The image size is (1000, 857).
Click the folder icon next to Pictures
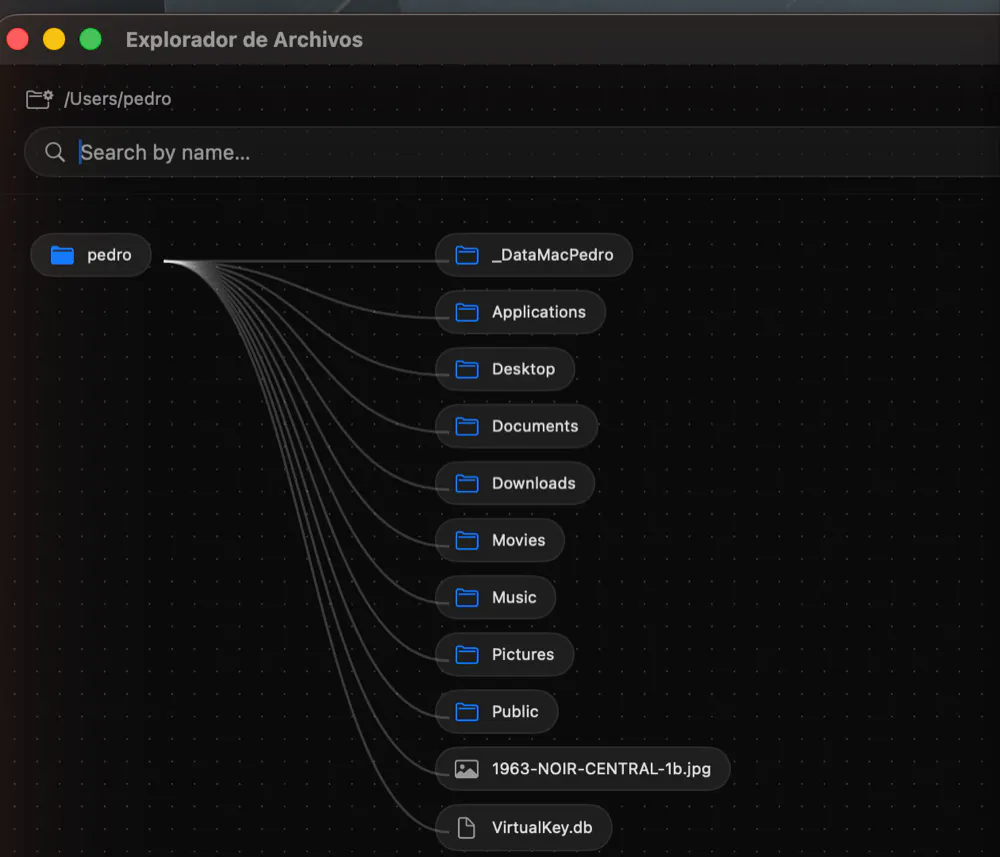pos(467,655)
